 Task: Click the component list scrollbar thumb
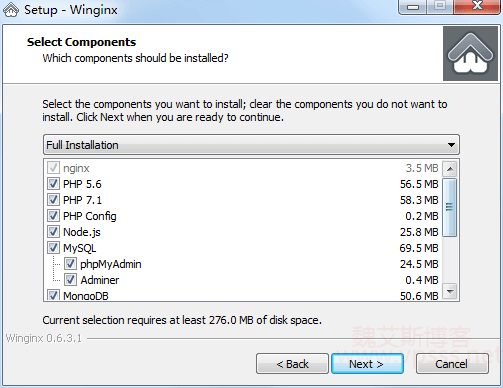point(449,207)
